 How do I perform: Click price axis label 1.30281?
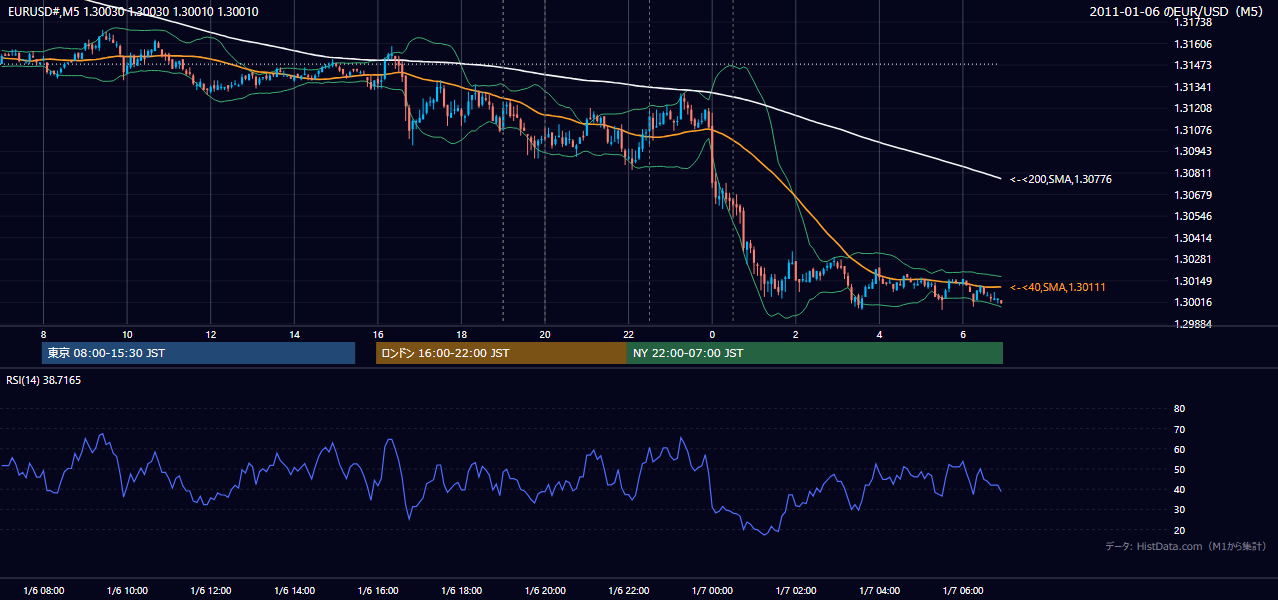pyautogui.click(x=1192, y=259)
